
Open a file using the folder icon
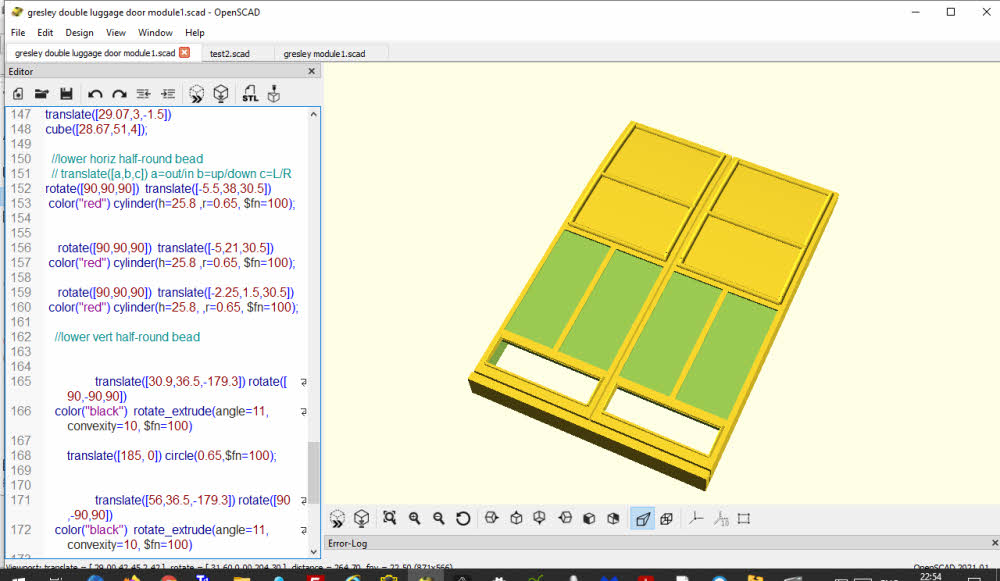pos(42,93)
